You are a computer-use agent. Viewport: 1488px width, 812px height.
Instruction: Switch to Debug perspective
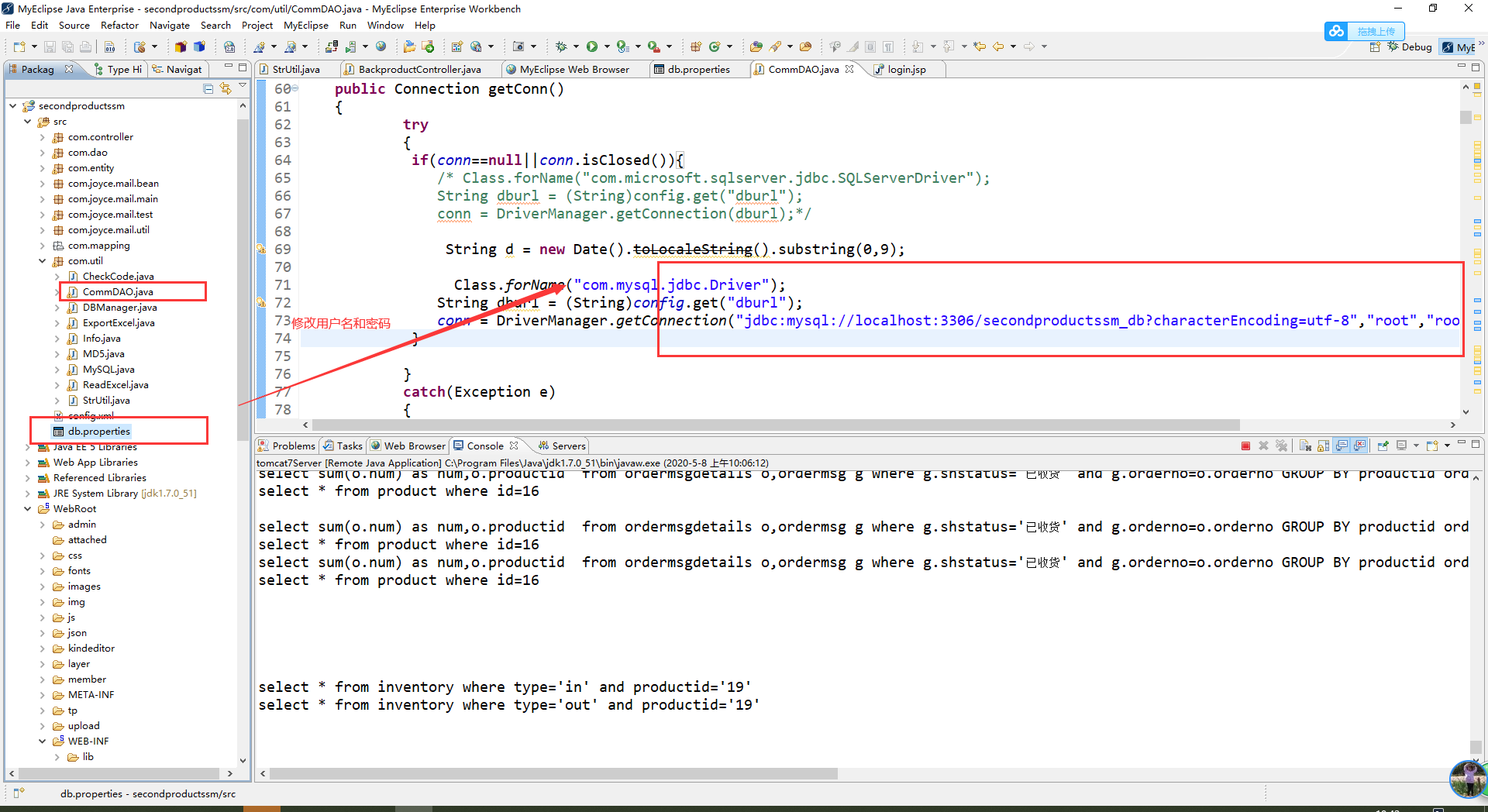coord(1410,47)
